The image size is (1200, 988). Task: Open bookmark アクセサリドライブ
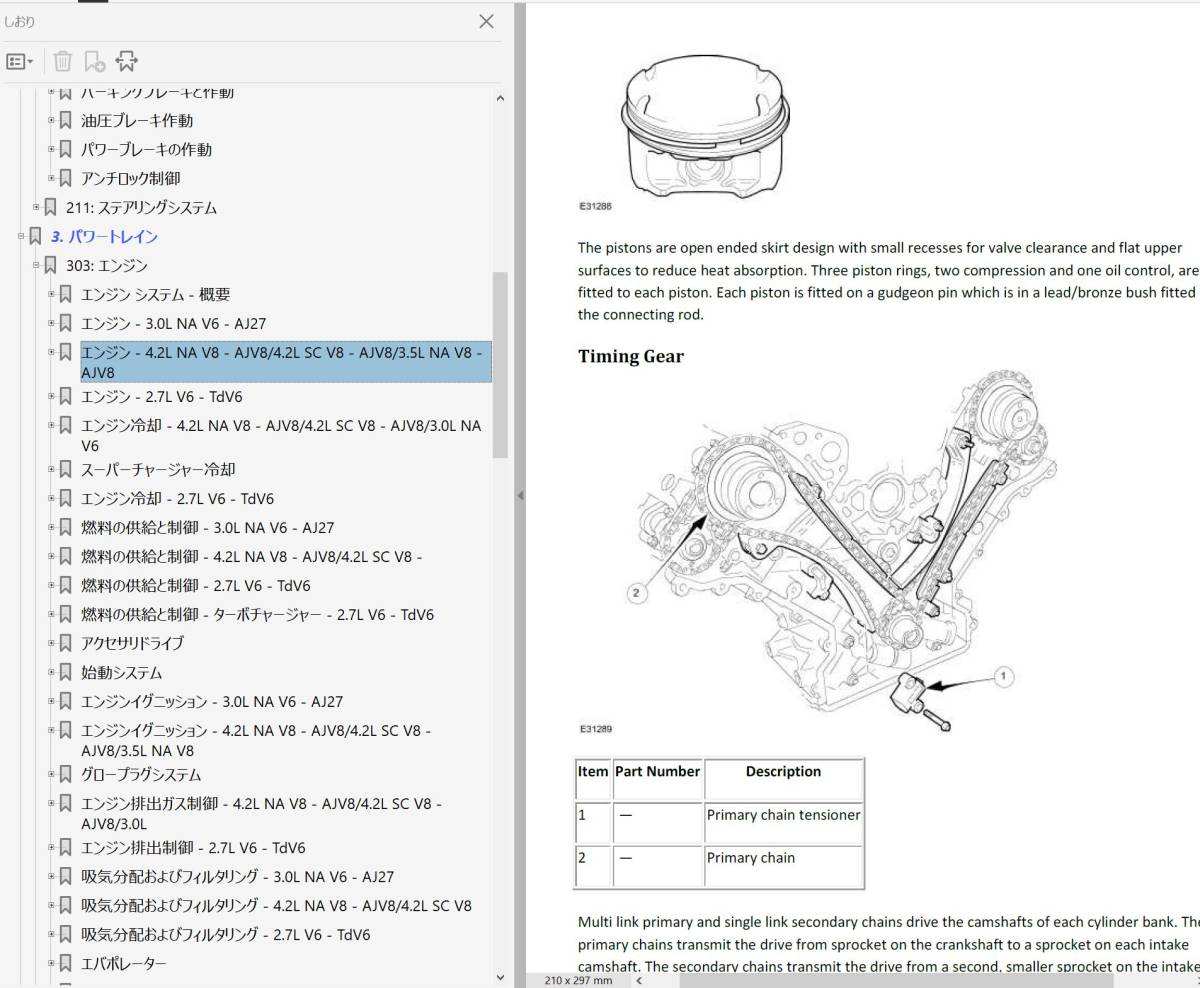pos(132,644)
